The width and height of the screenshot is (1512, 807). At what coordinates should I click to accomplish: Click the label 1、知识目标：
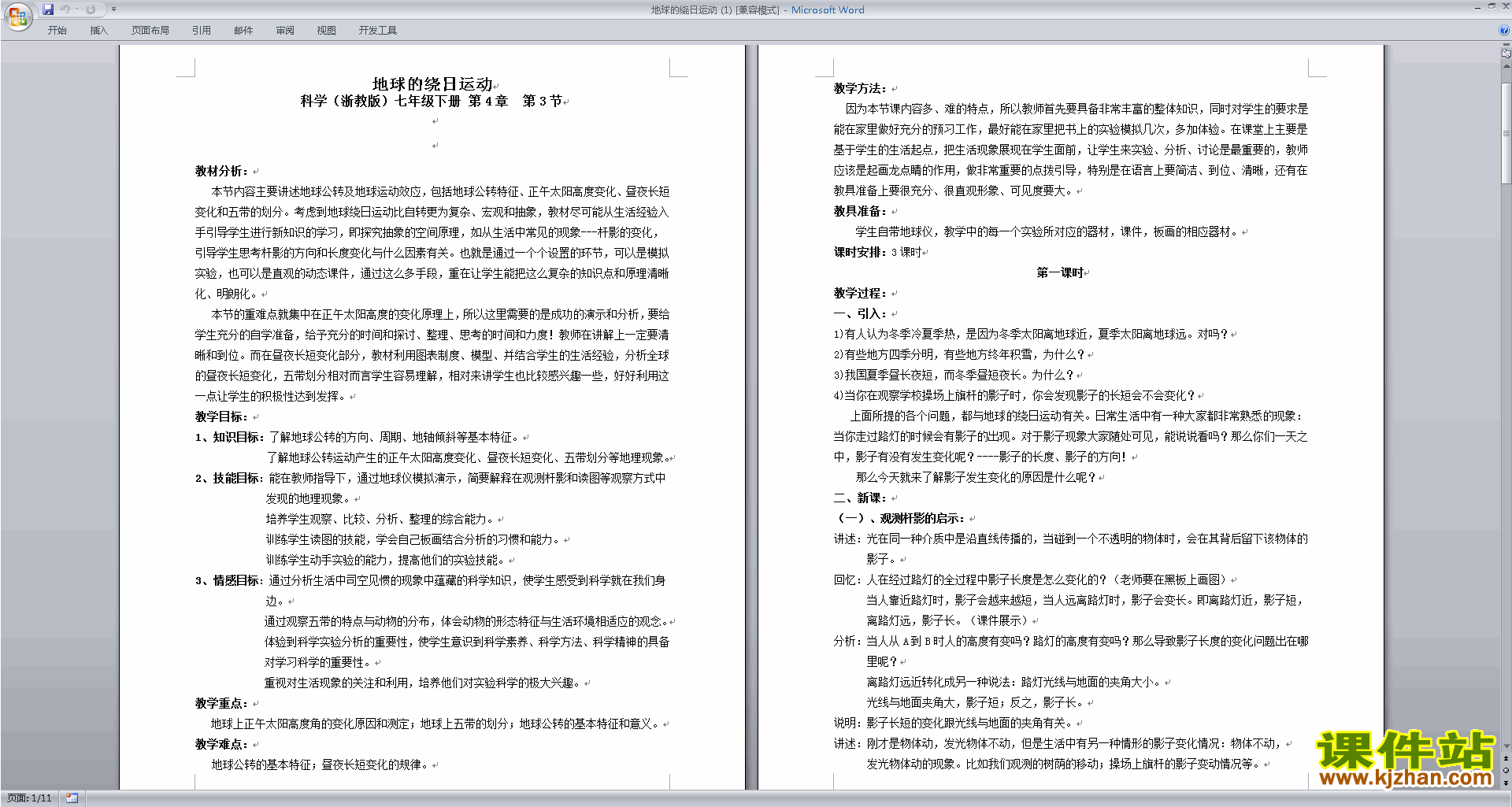click(229, 437)
